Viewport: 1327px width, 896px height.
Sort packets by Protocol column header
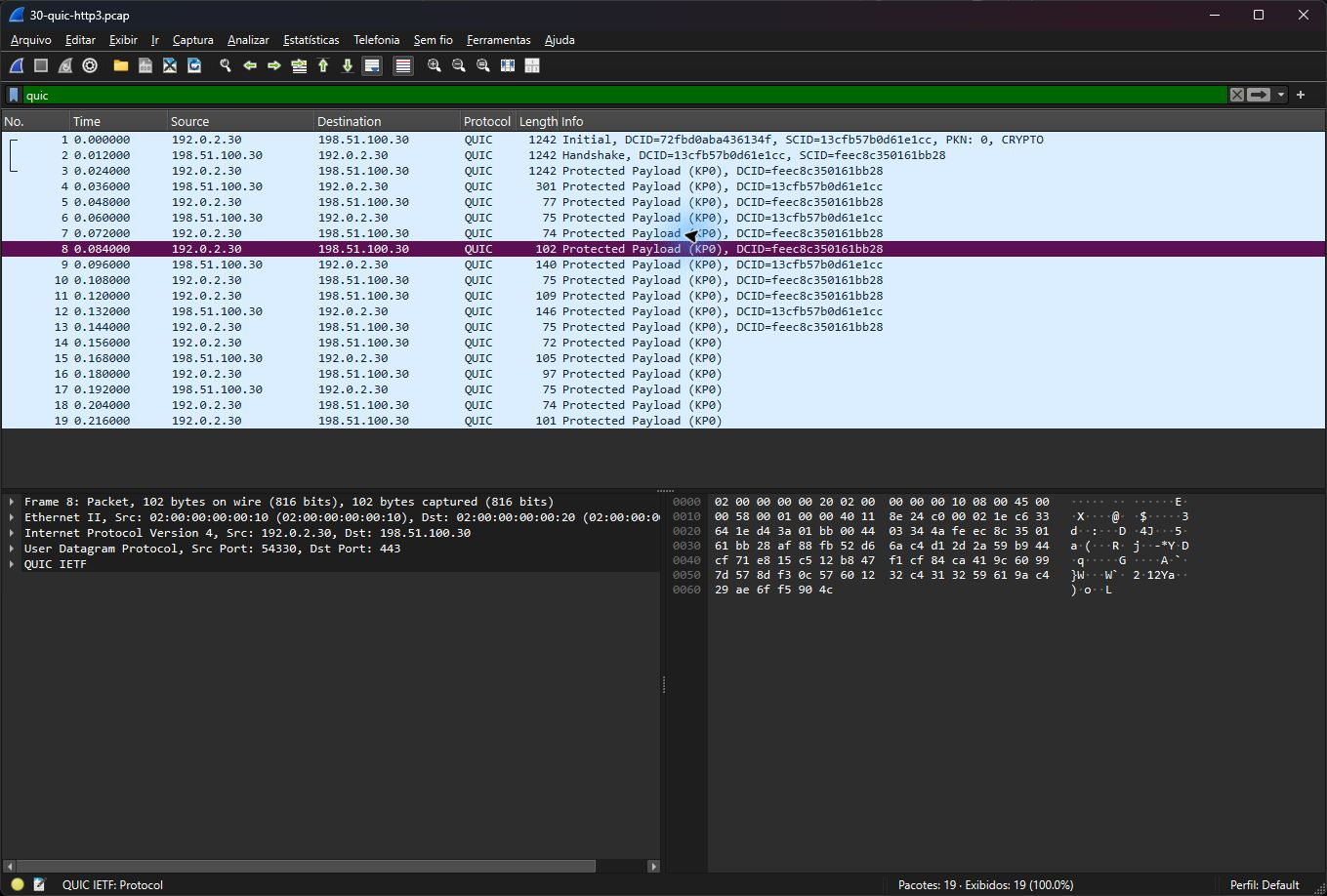(x=487, y=121)
